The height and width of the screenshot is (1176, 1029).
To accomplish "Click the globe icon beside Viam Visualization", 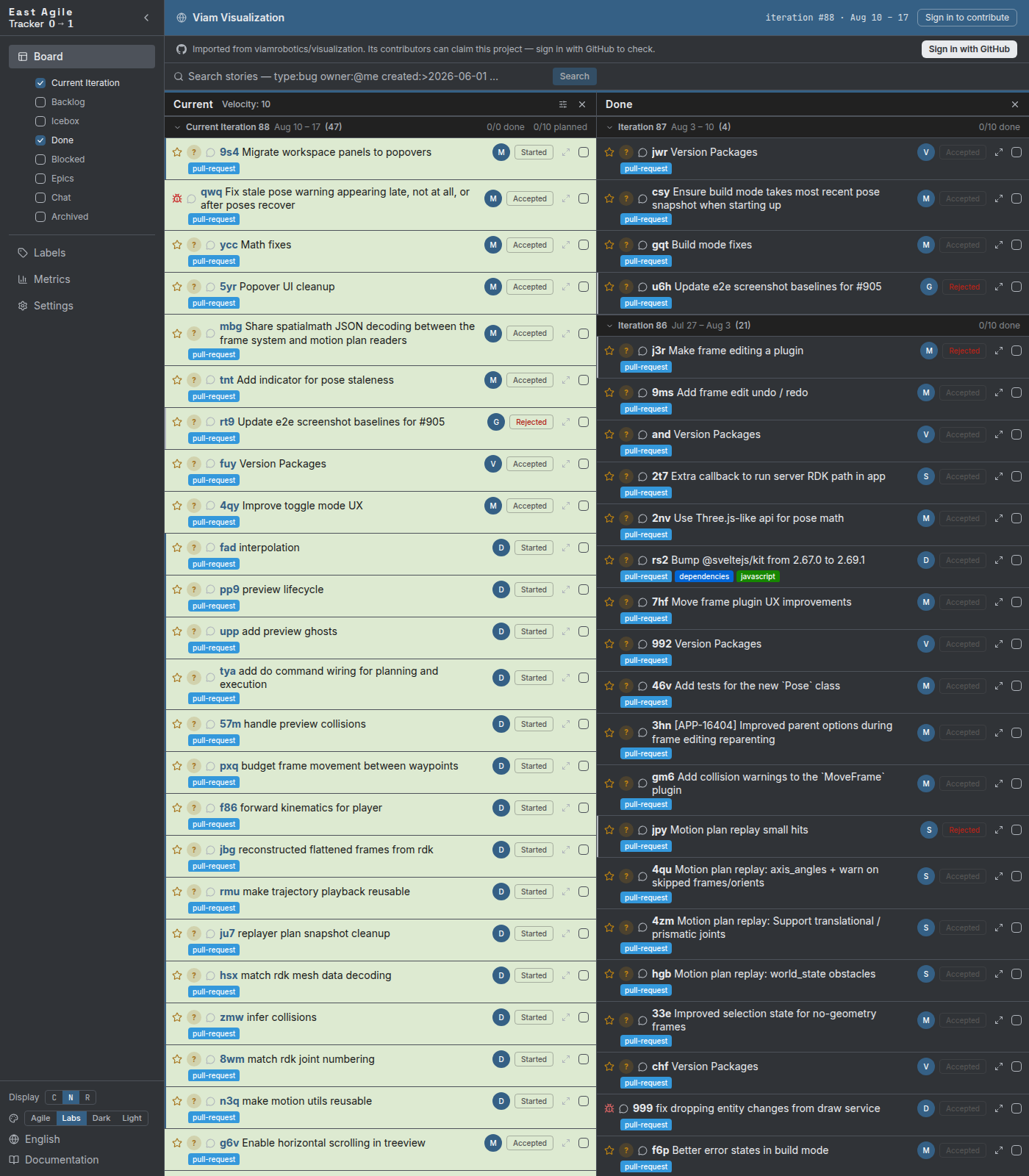I will pos(182,18).
